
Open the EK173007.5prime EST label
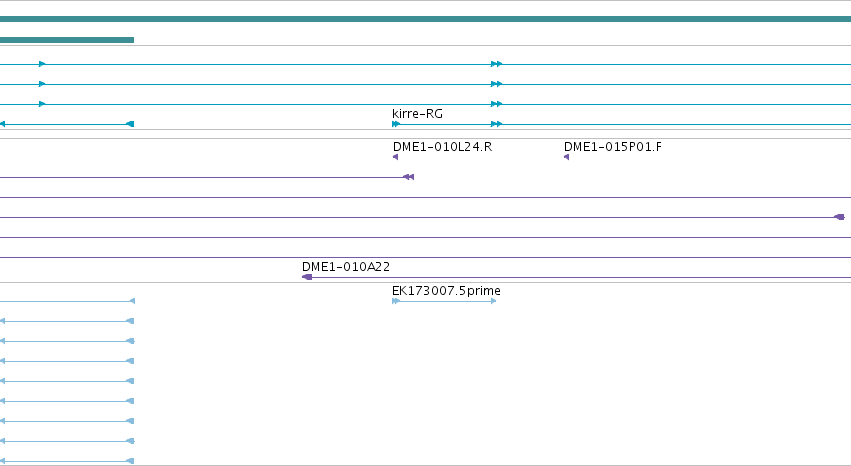point(446,291)
